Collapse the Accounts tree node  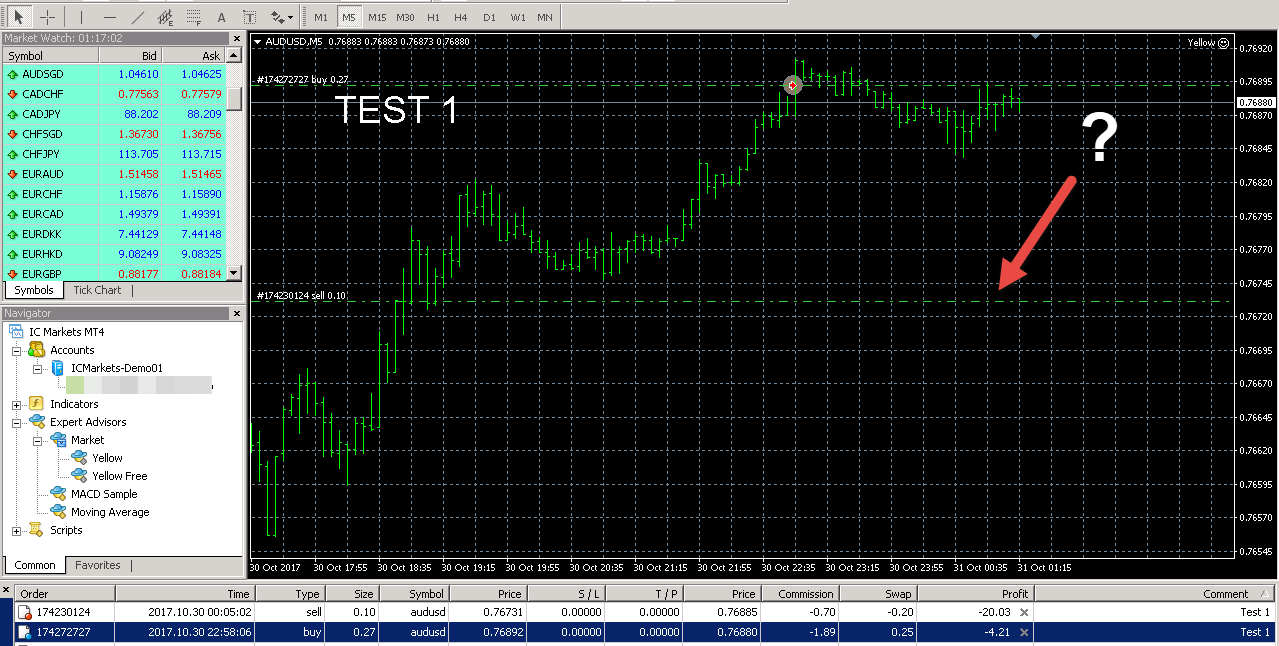[17, 351]
